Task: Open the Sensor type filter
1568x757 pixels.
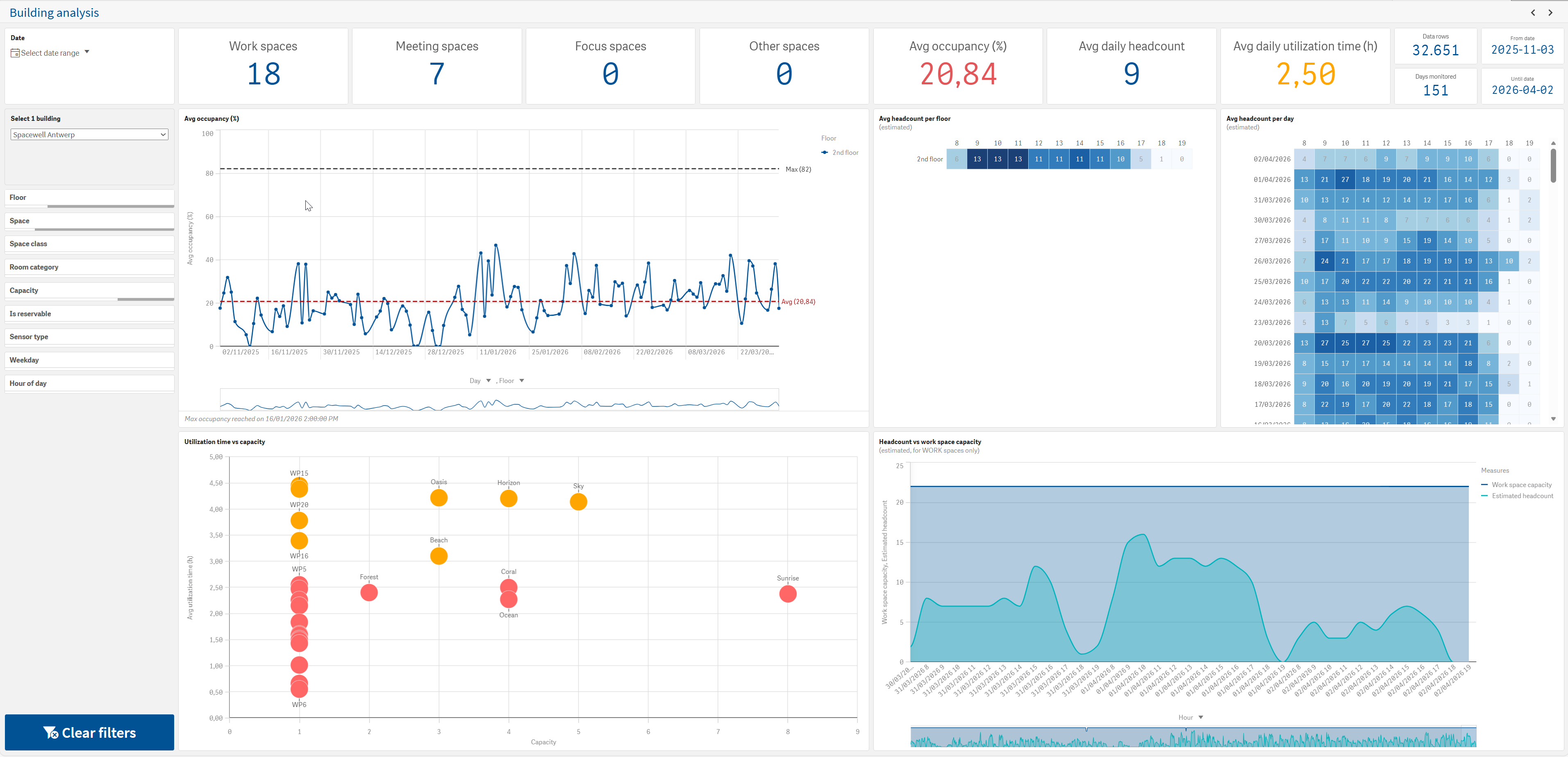Action: pos(89,337)
